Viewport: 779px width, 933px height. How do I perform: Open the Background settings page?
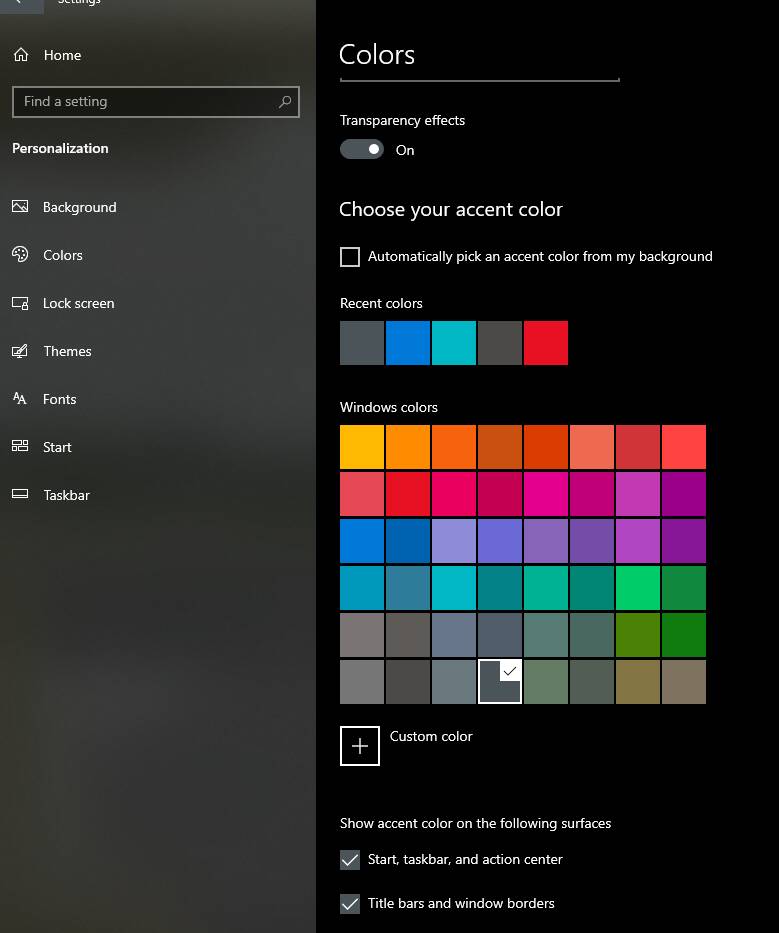[x=79, y=207]
